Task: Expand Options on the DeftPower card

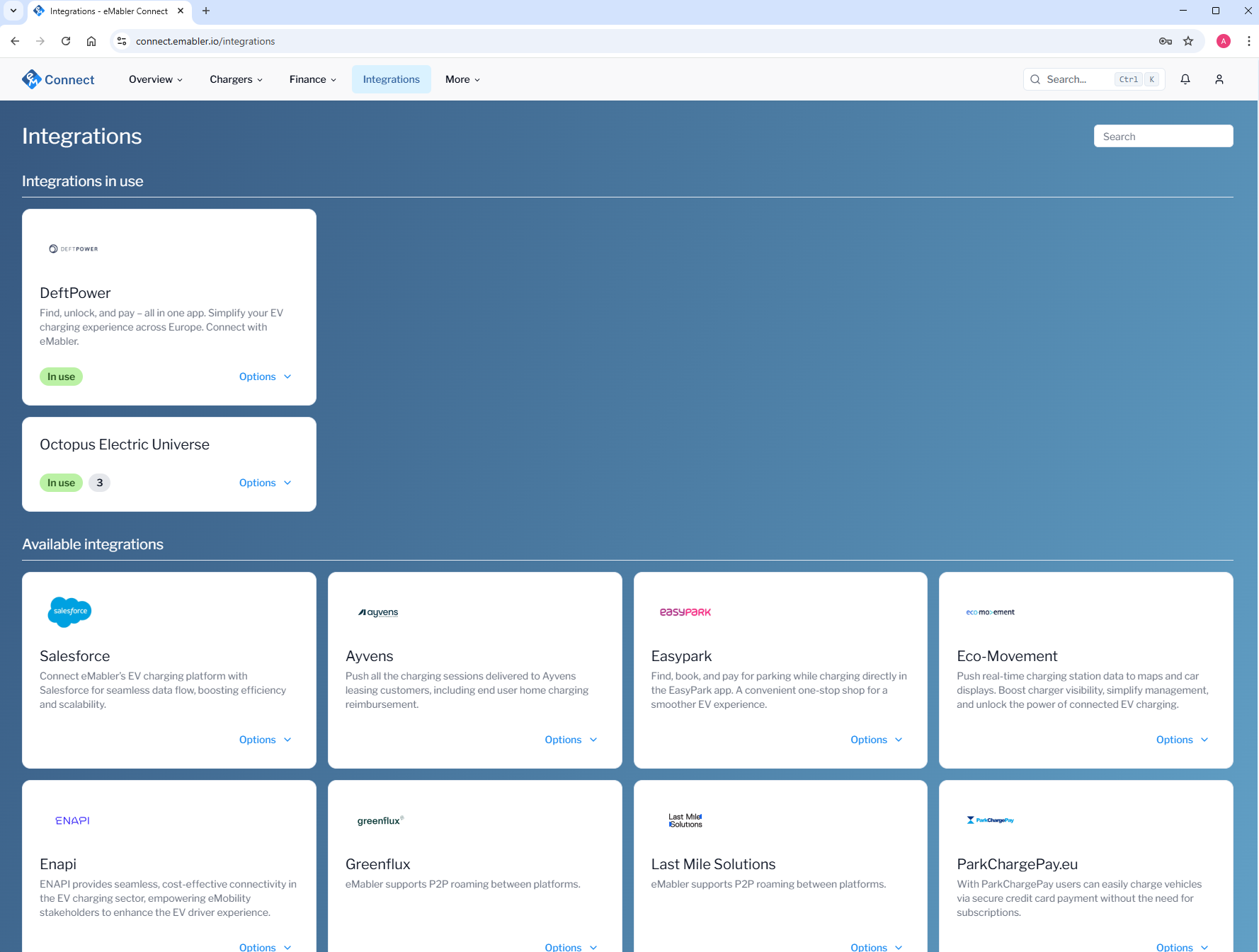Action: (x=265, y=376)
